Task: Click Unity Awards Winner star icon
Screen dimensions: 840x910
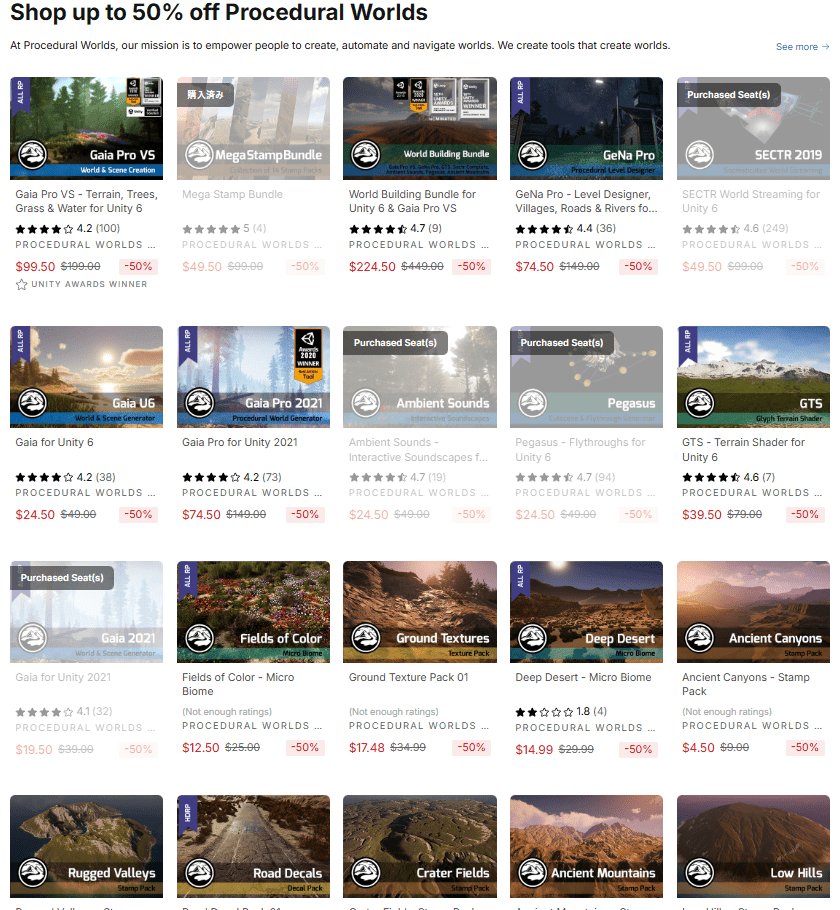Action: tap(21, 284)
